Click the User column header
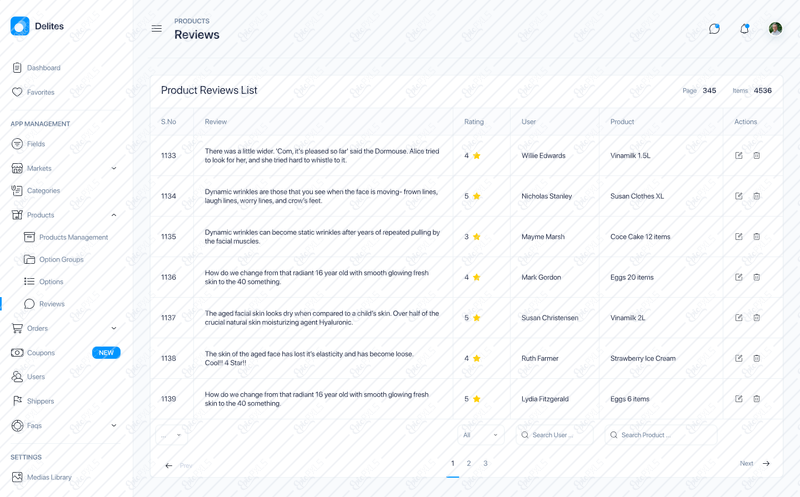Viewport: 800px width, 497px height. [529, 121]
